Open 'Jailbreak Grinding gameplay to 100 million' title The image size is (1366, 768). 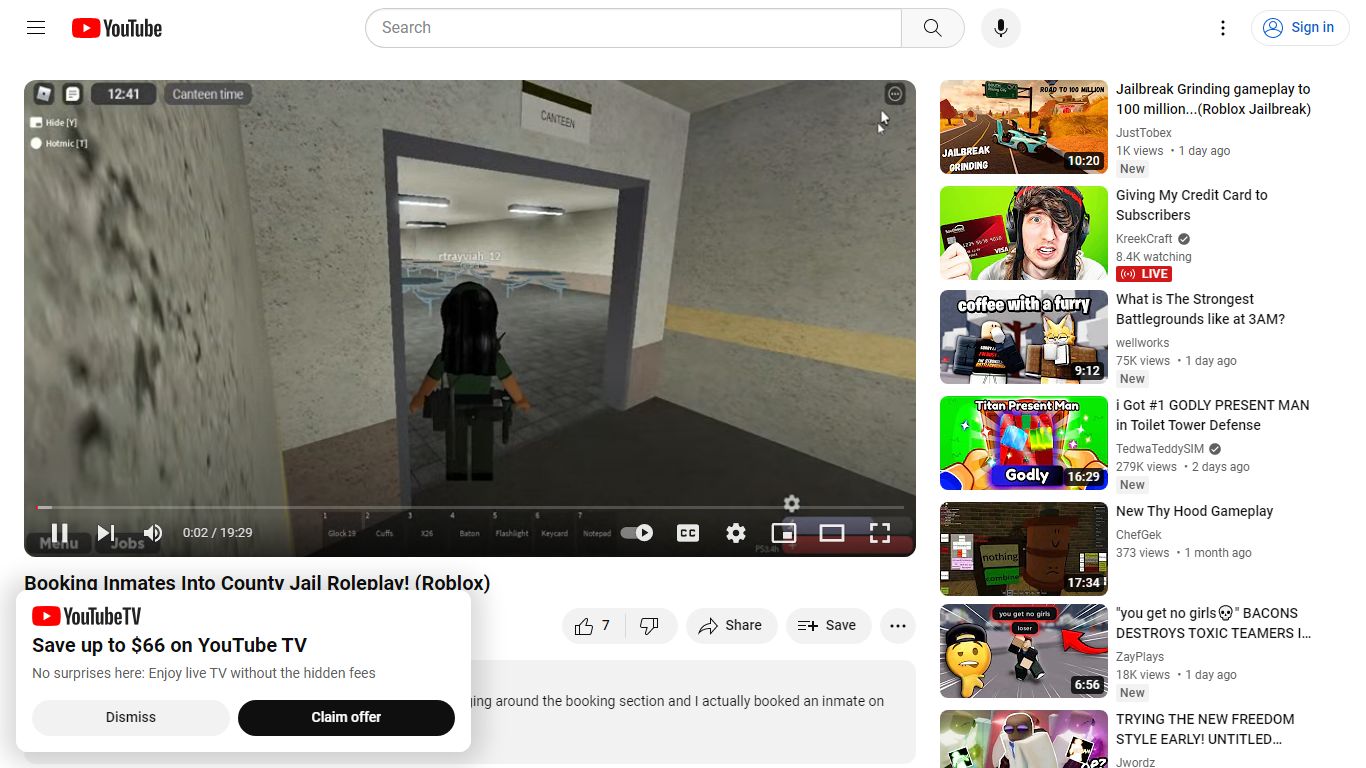pyautogui.click(x=1213, y=99)
